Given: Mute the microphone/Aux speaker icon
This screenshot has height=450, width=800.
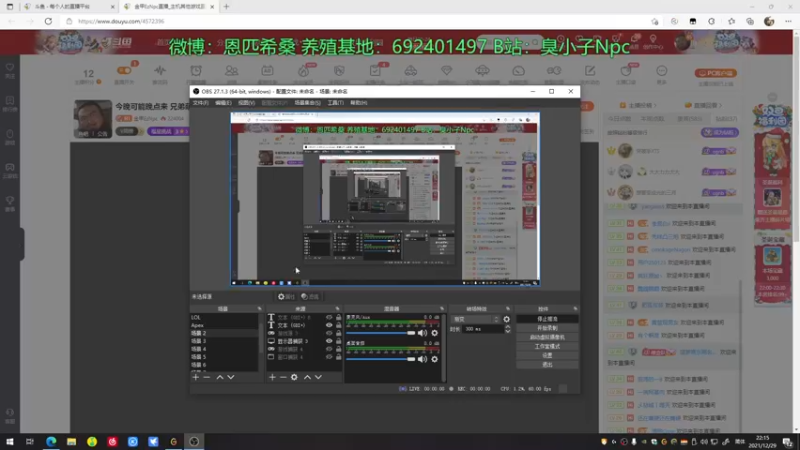Looking at the screenshot, I should [x=422, y=333].
